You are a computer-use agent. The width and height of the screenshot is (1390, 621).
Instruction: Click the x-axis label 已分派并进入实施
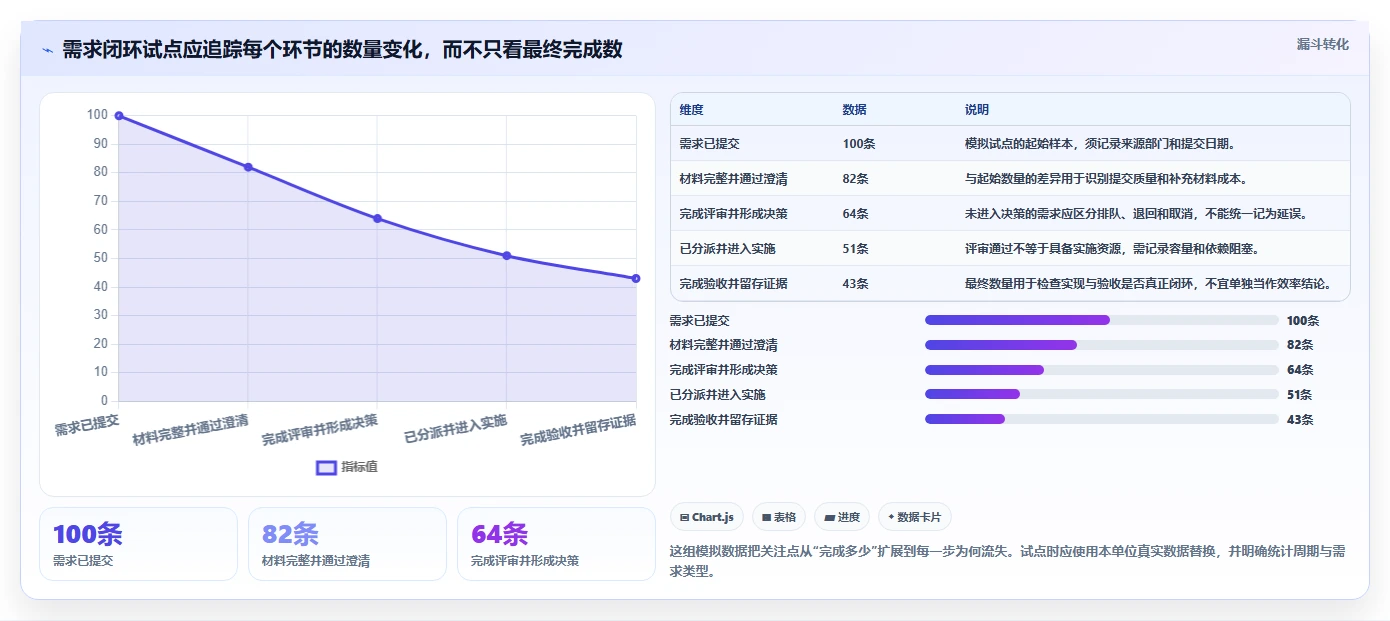455,430
